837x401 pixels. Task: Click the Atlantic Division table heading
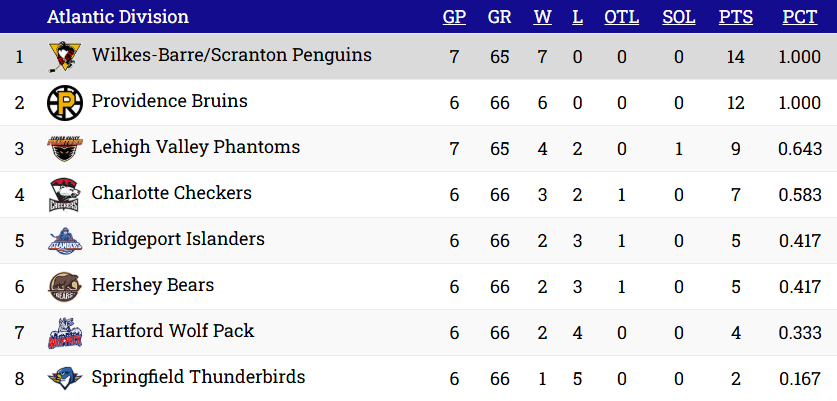(x=118, y=17)
